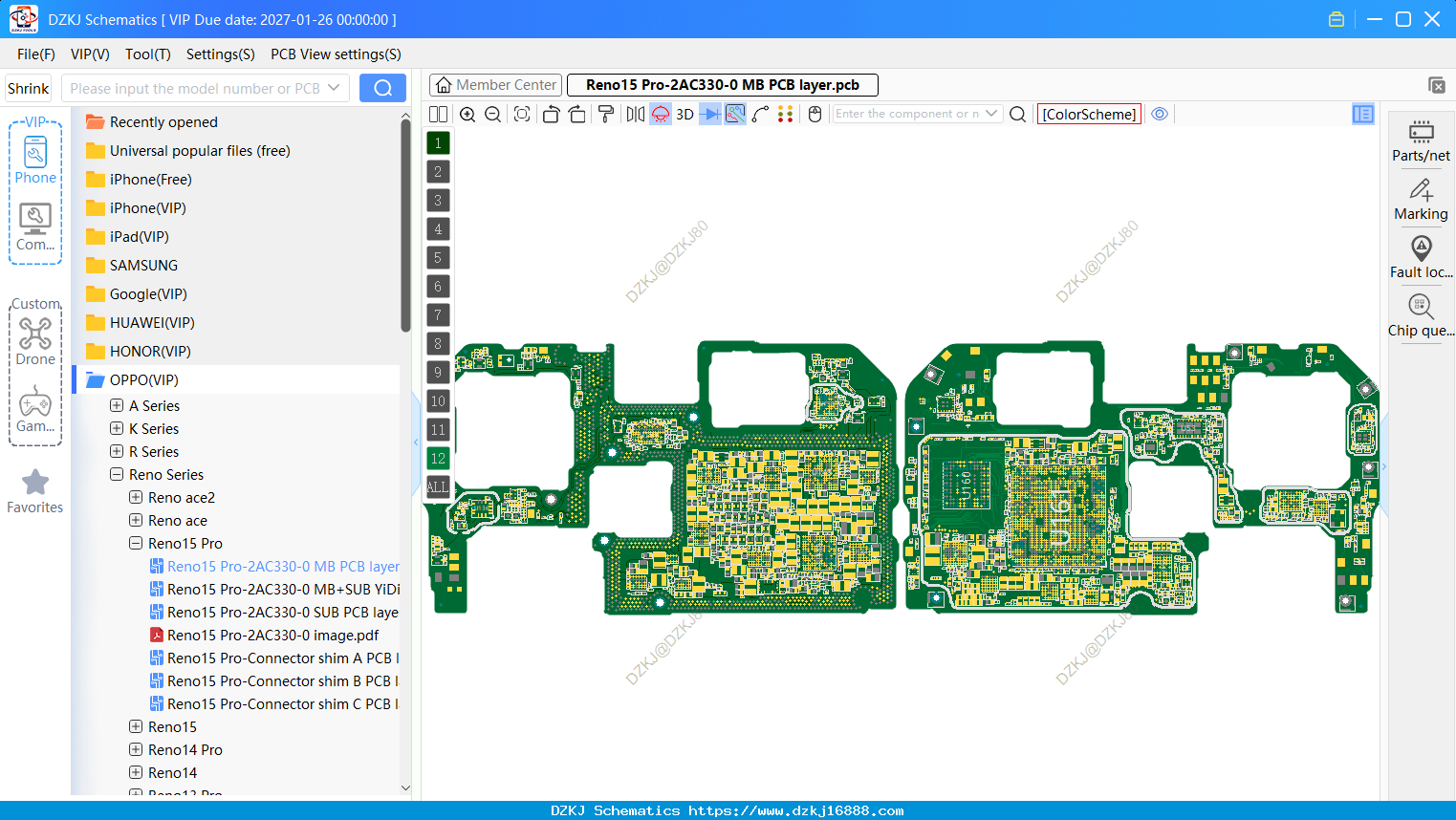Switch to the 3D view
Viewport: 1456px width, 820px height.
click(x=685, y=114)
